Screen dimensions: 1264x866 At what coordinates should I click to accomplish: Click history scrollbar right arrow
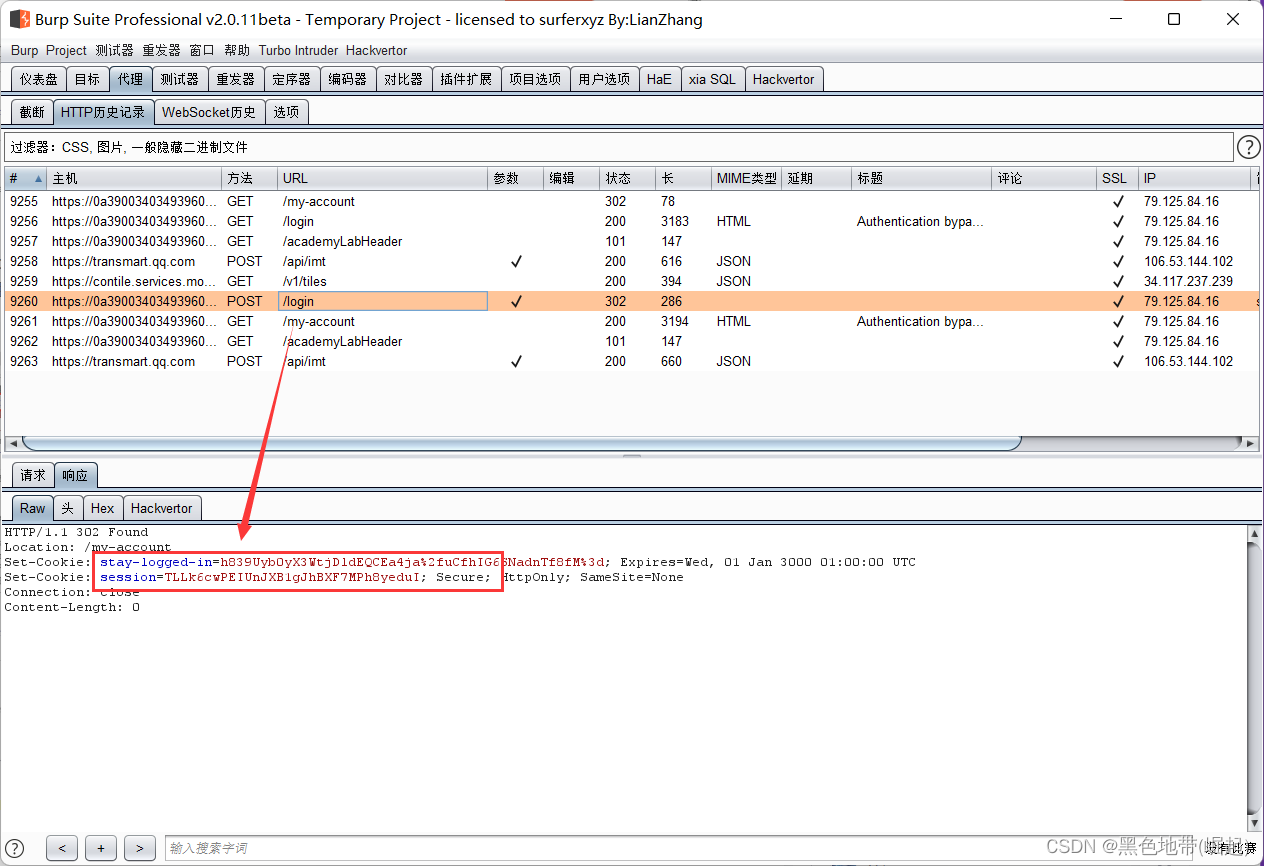pos(1250,443)
